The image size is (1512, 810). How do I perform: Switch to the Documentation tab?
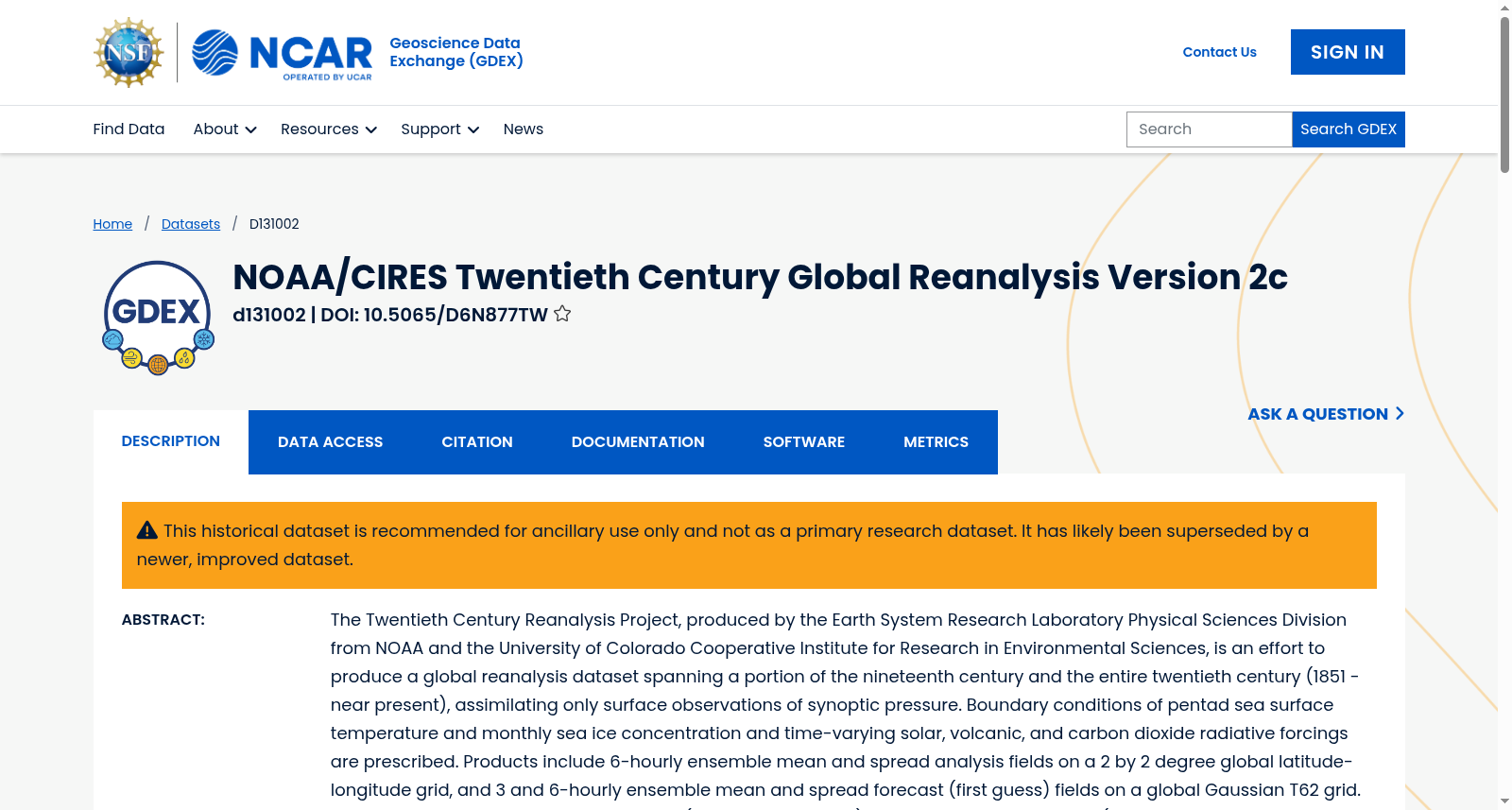click(x=638, y=442)
